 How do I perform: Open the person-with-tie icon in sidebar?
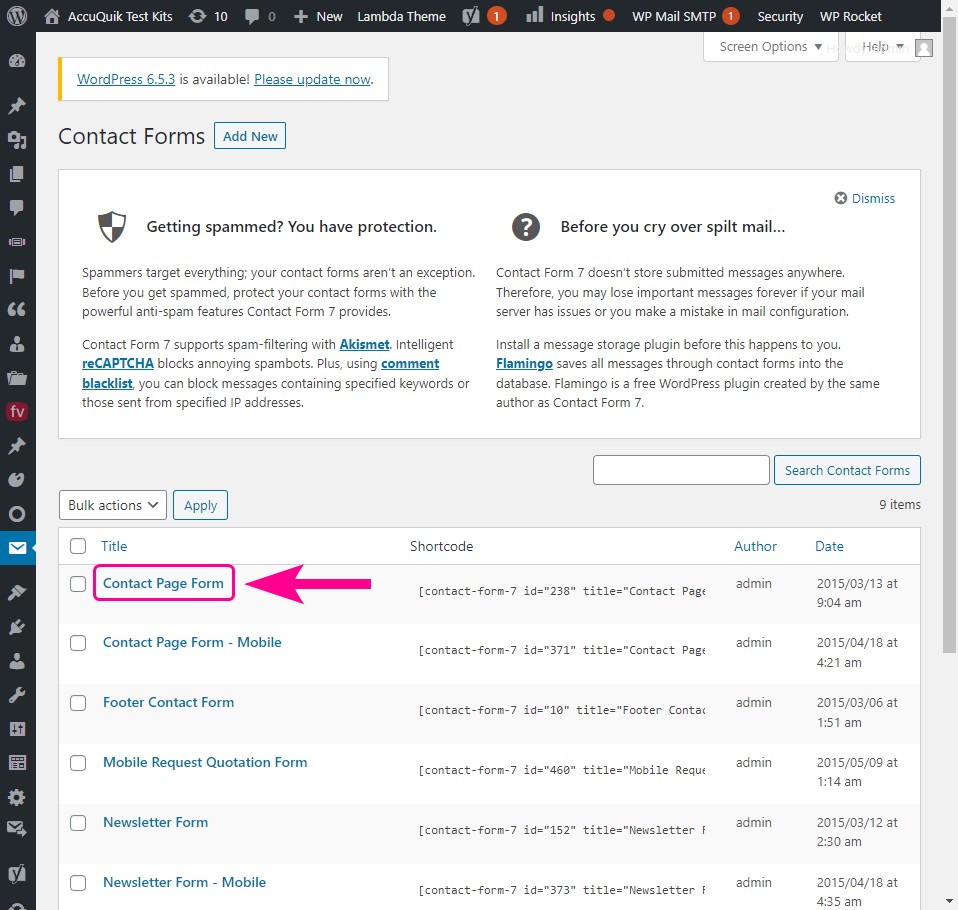click(17, 344)
